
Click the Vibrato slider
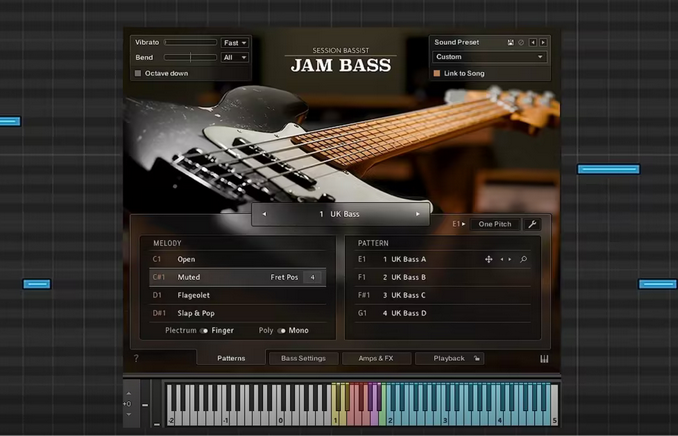tap(190, 42)
